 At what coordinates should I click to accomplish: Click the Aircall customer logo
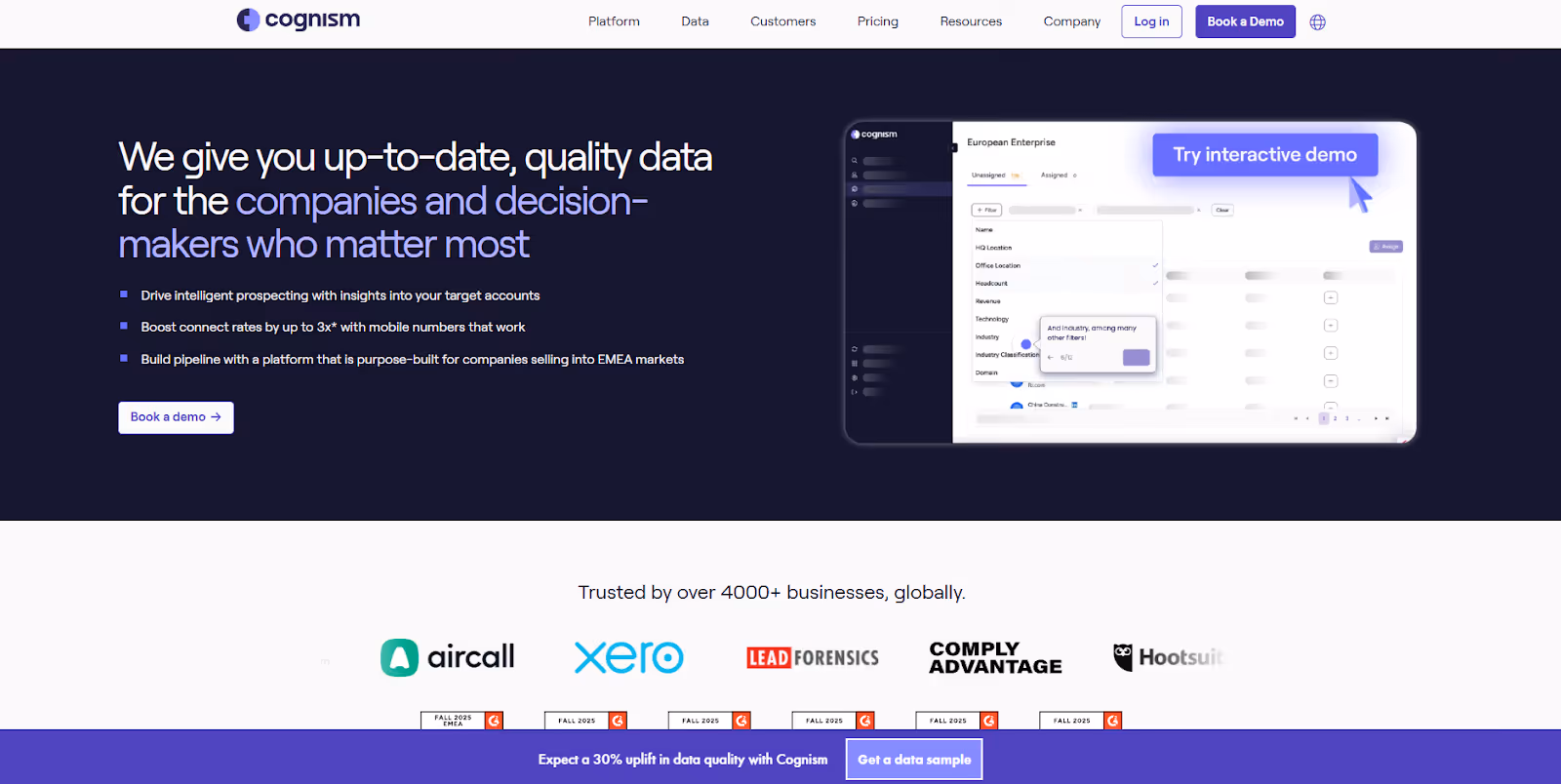pyautogui.click(x=448, y=657)
